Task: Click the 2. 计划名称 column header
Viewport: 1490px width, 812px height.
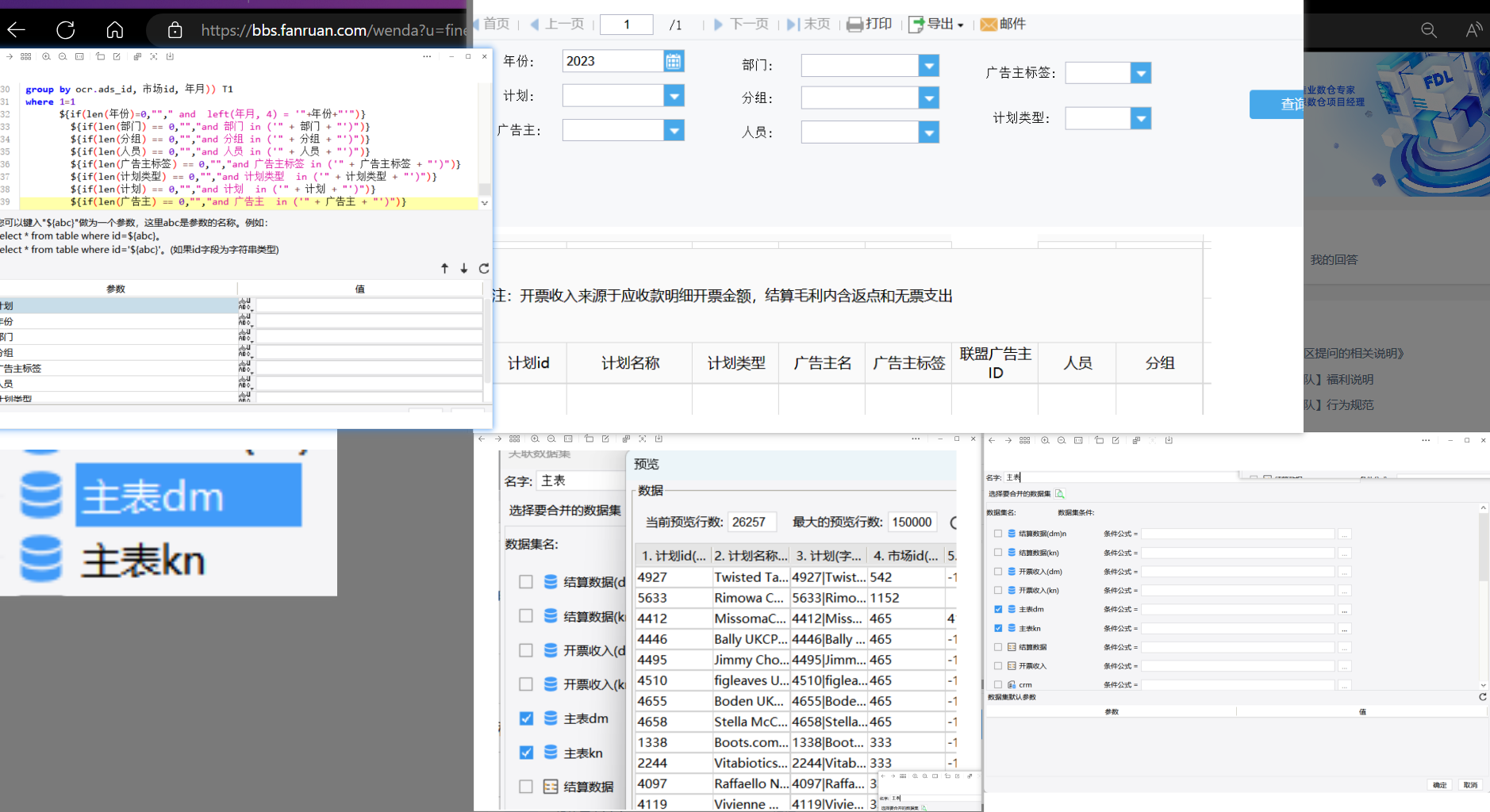Action: pos(751,556)
